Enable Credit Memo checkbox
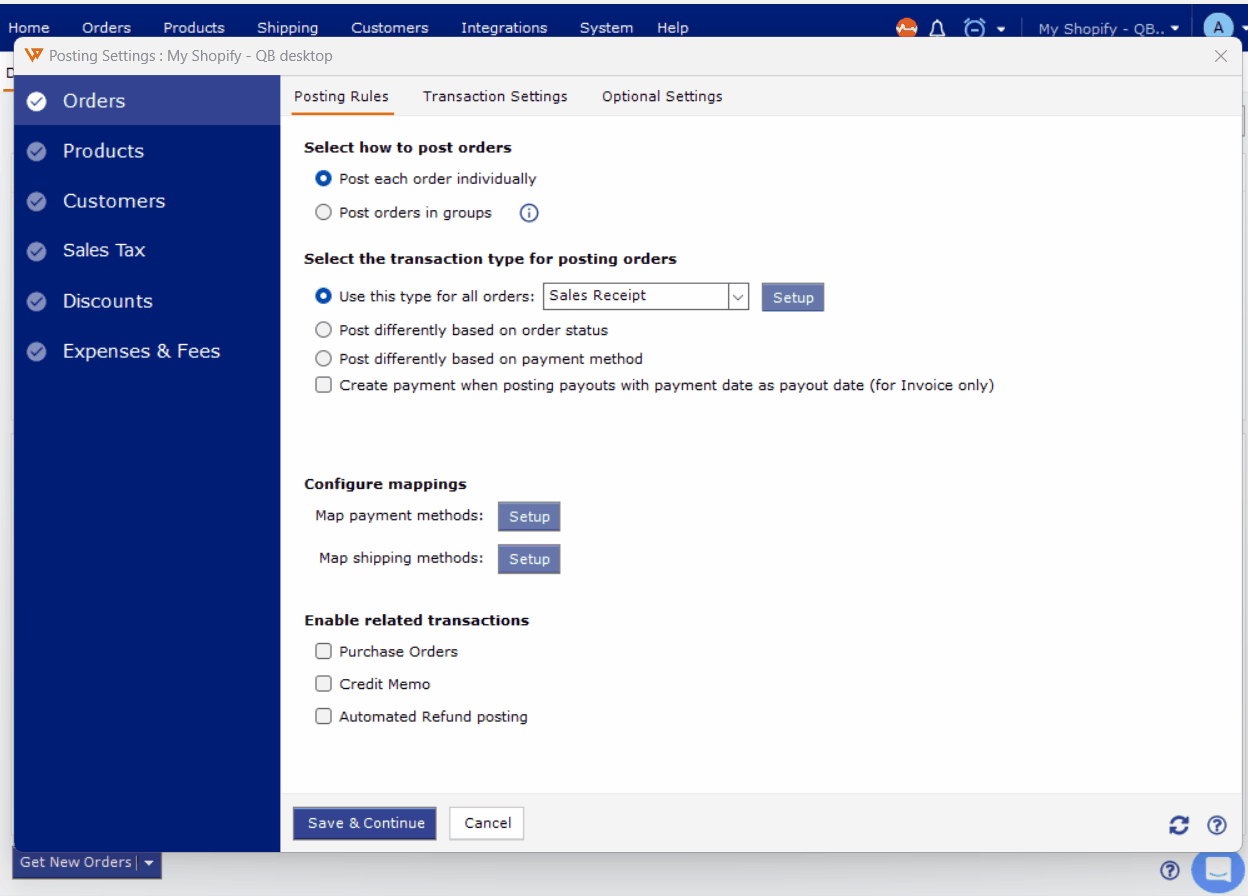This screenshot has height=896, width=1248. pos(323,684)
